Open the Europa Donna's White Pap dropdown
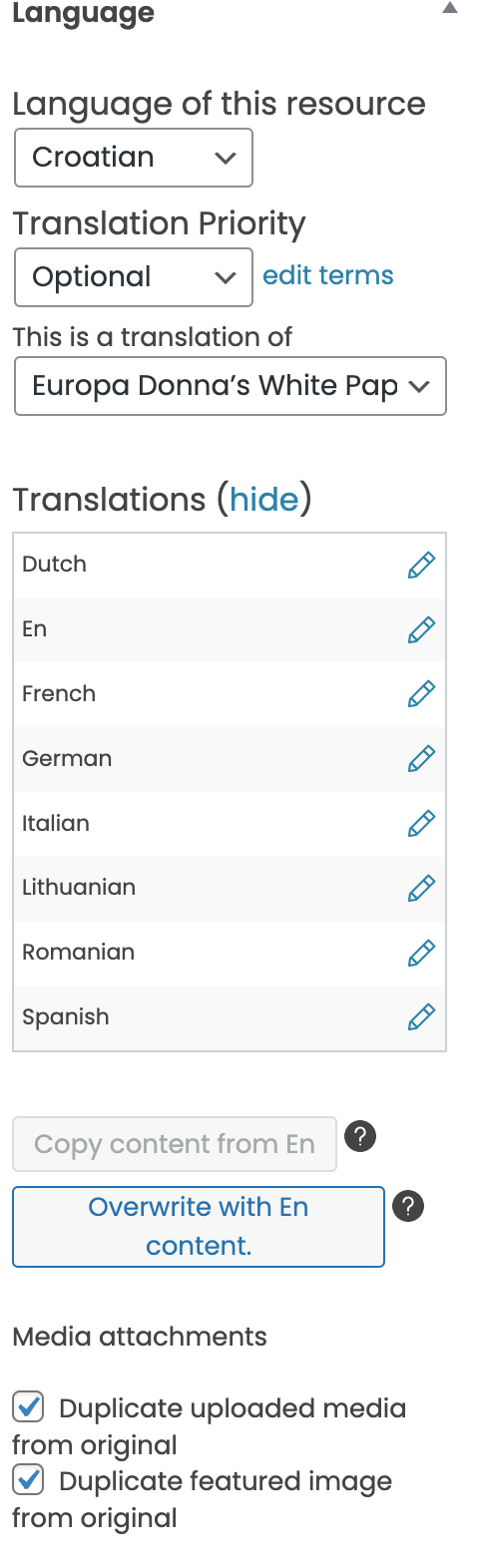 coord(231,386)
